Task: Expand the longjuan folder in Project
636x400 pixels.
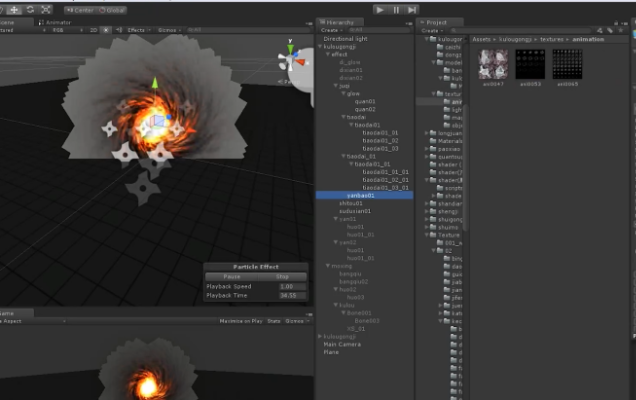Action: [x=427, y=133]
